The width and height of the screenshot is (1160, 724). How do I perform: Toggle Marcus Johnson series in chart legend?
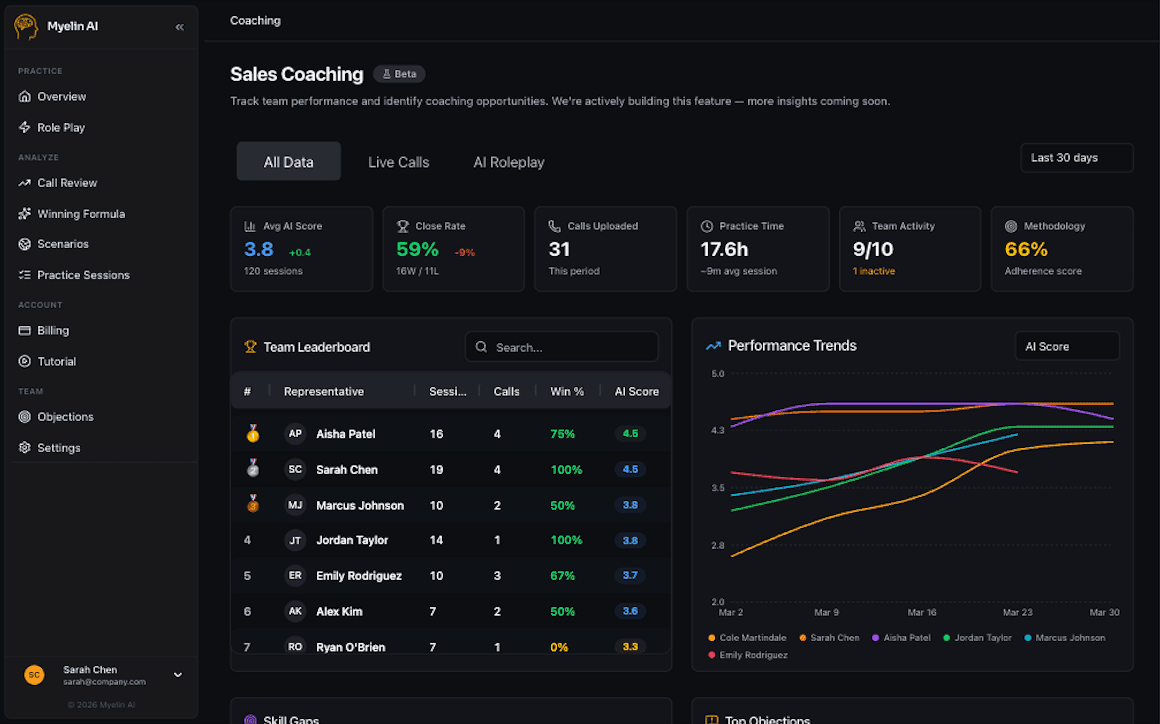click(x=1065, y=637)
